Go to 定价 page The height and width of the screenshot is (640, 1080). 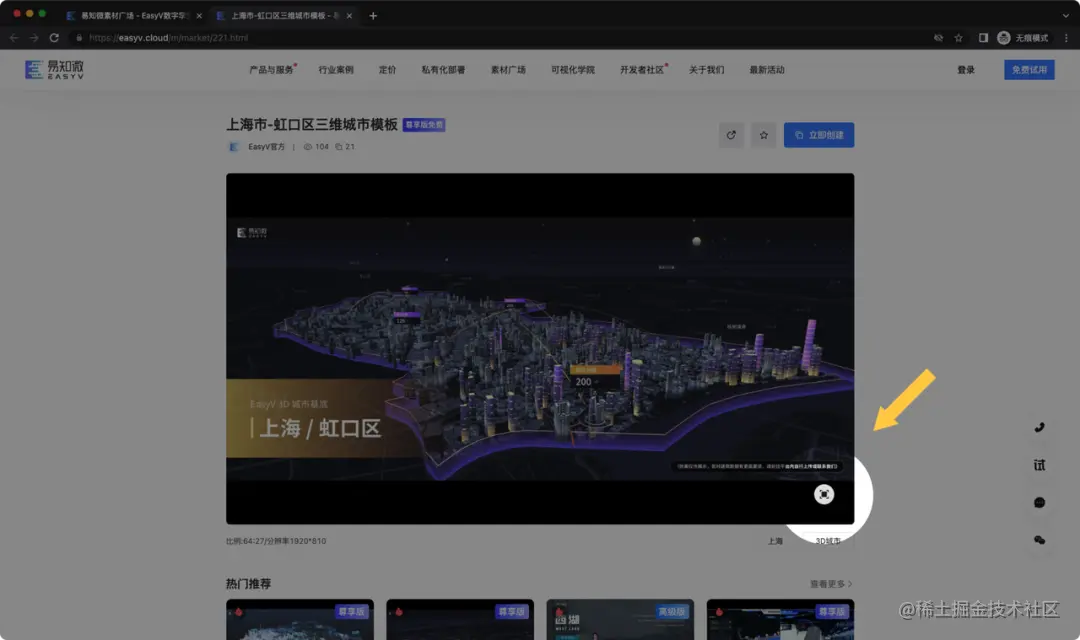point(387,70)
